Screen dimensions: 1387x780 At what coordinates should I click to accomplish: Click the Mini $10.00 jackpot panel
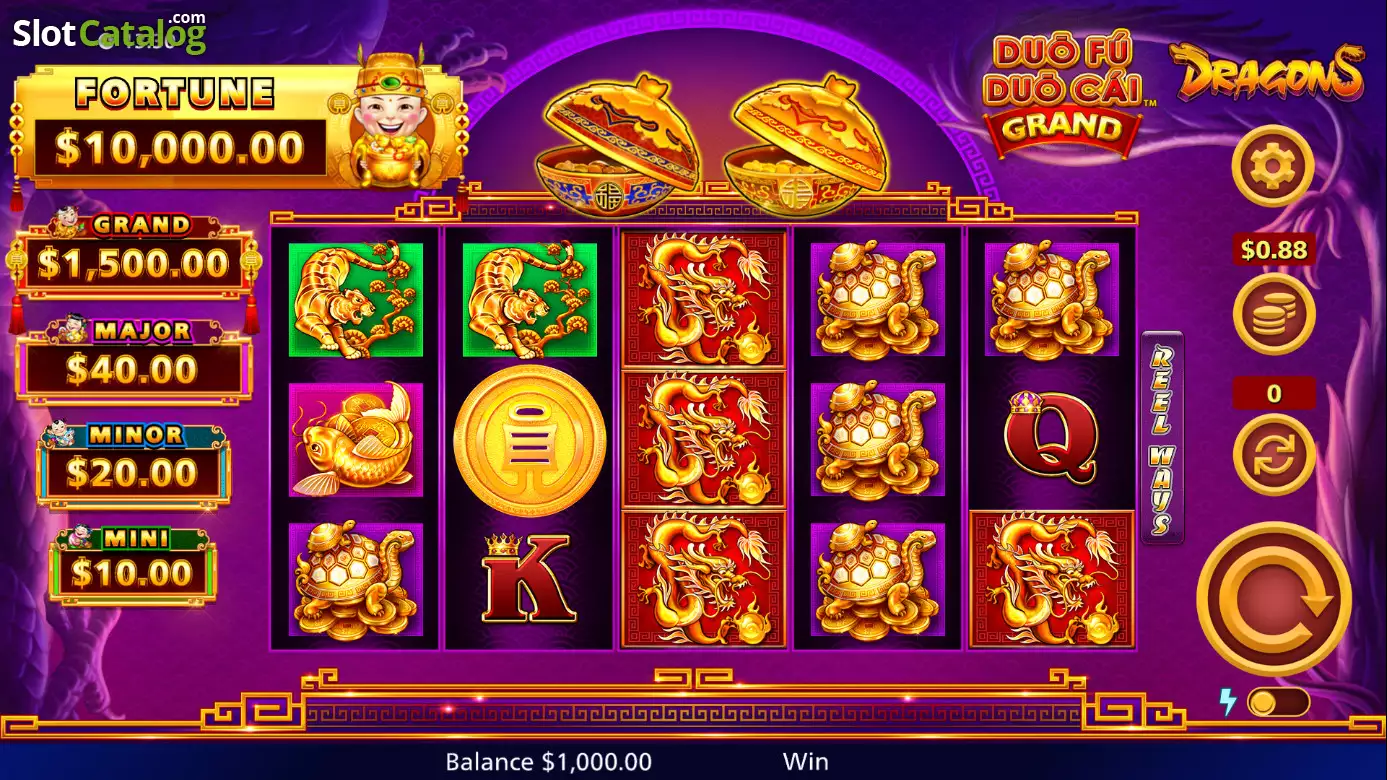tap(132, 565)
